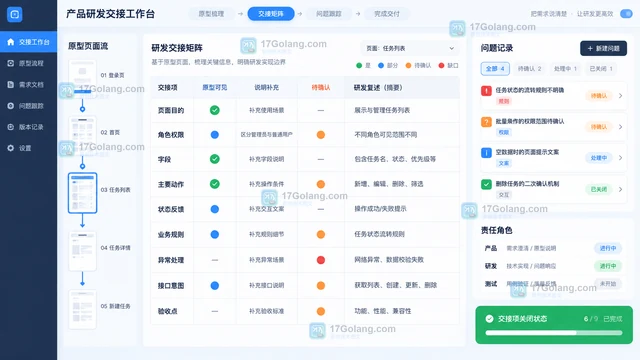Click the 原型流程 sidebar icon
Screen dimensions: 640x360
coord(11,63)
